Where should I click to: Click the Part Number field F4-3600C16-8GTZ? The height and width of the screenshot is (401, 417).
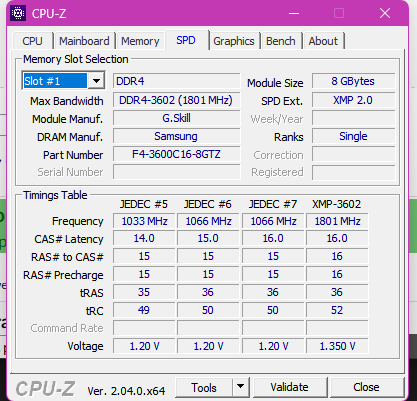click(176, 154)
